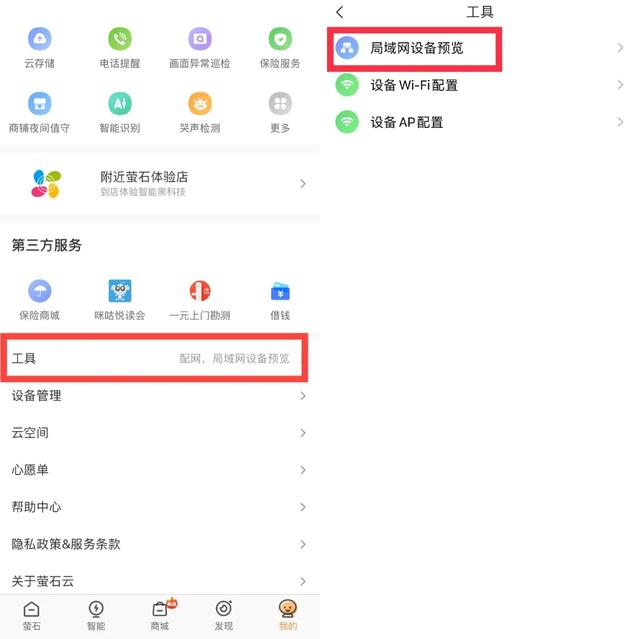The image size is (640, 639).
Task: Tap the 更多 grid icon
Action: pyautogui.click(x=280, y=103)
